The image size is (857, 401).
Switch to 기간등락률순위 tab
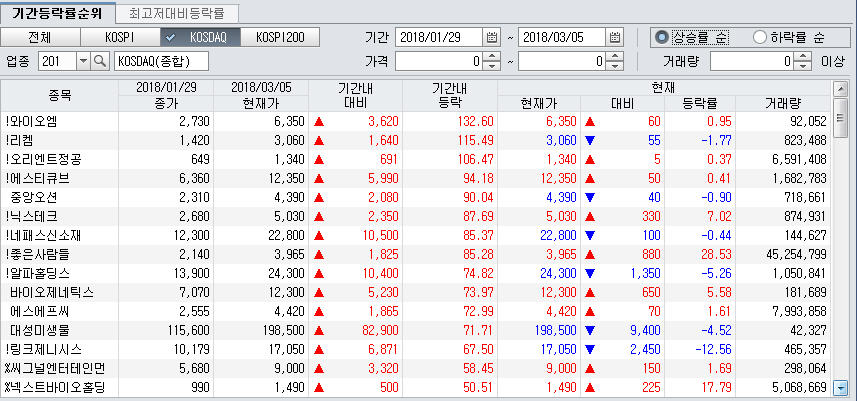coord(57,12)
